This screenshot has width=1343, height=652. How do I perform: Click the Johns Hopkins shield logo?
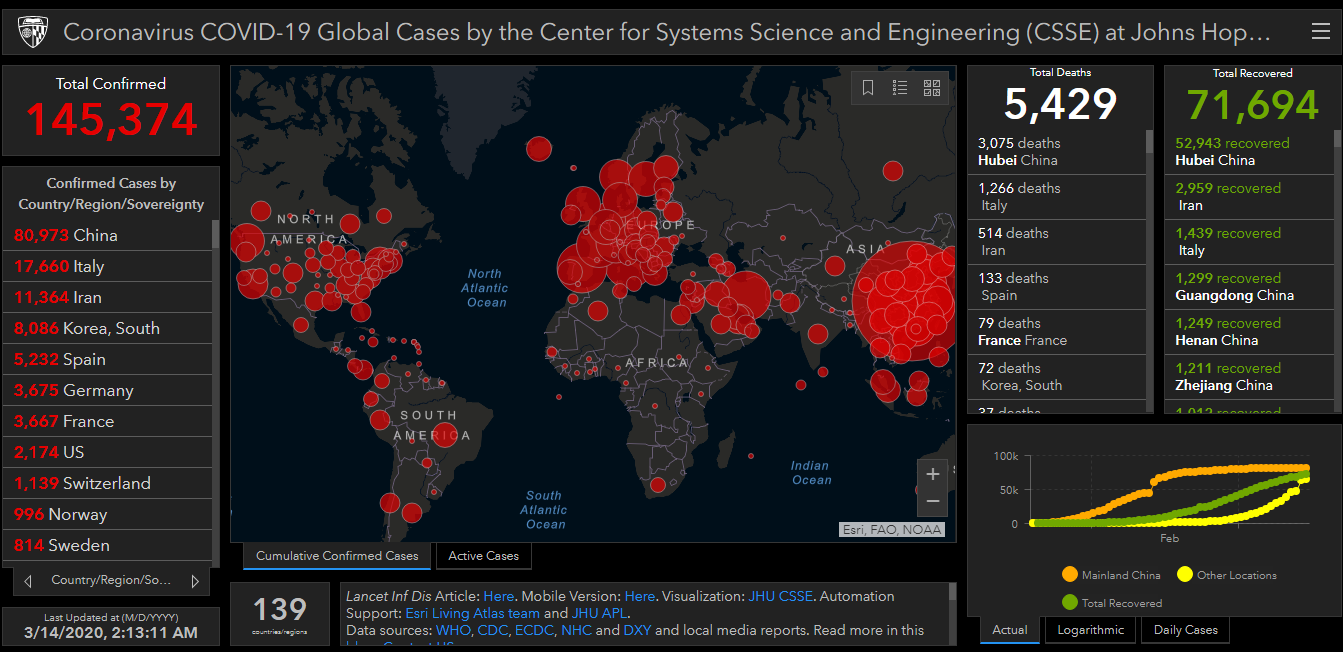click(x=33, y=33)
